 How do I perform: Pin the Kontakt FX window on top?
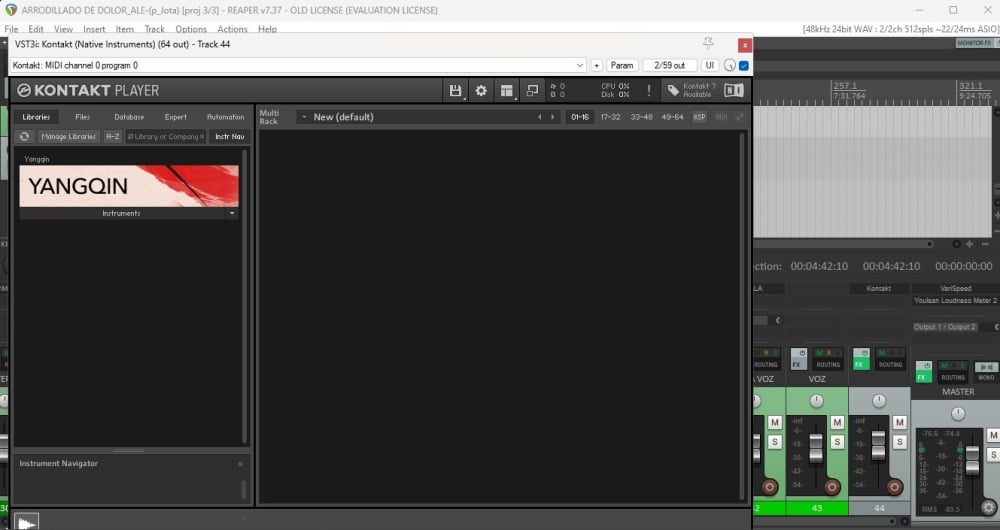[x=708, y=43]
